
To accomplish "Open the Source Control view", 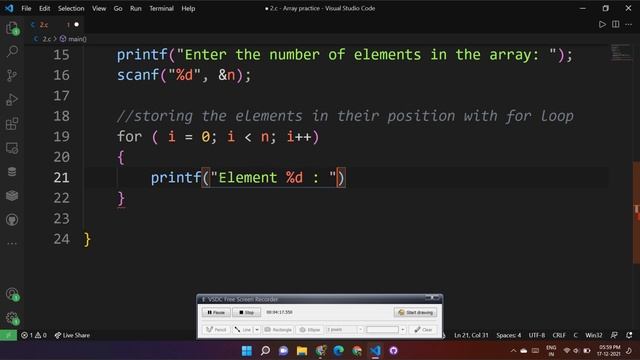I will pyautogui.click(x=12, y=76).
